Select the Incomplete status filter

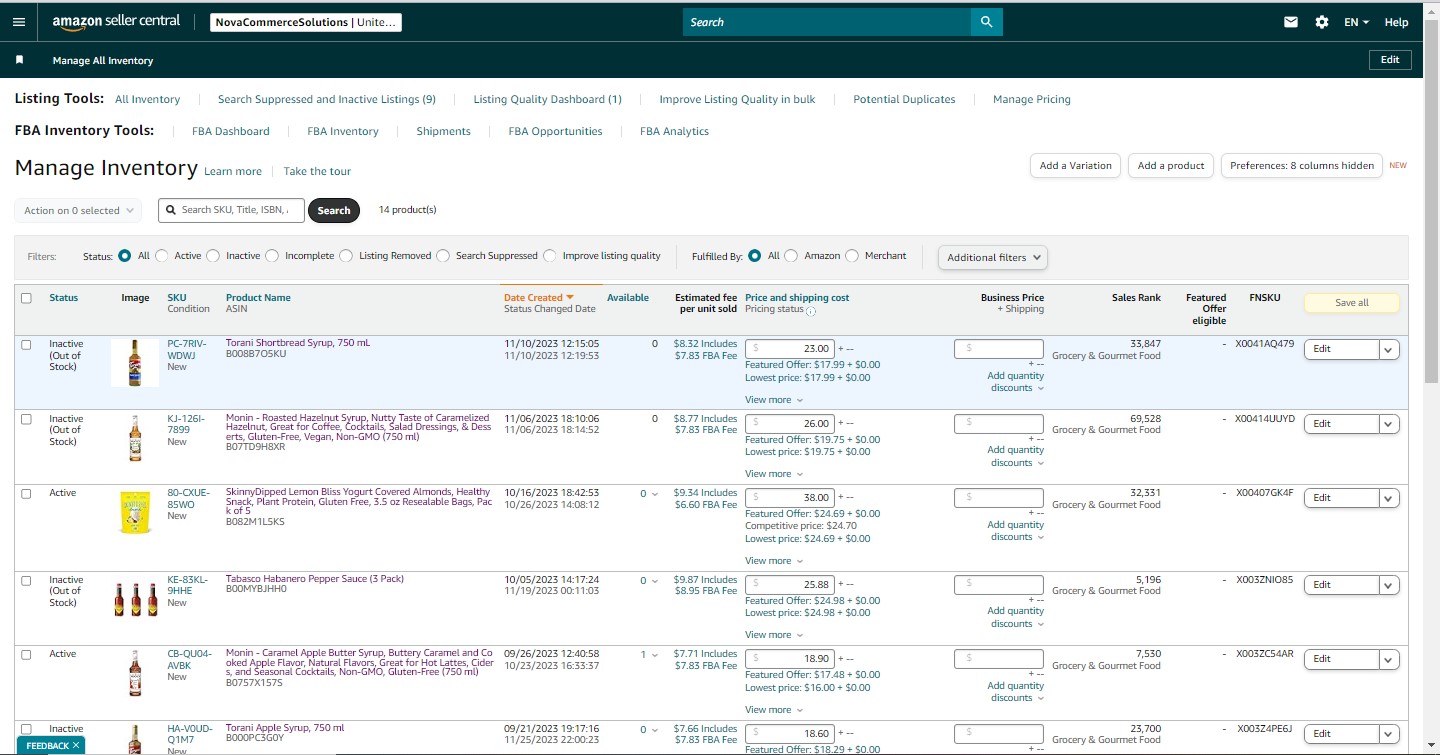point(272,256)
